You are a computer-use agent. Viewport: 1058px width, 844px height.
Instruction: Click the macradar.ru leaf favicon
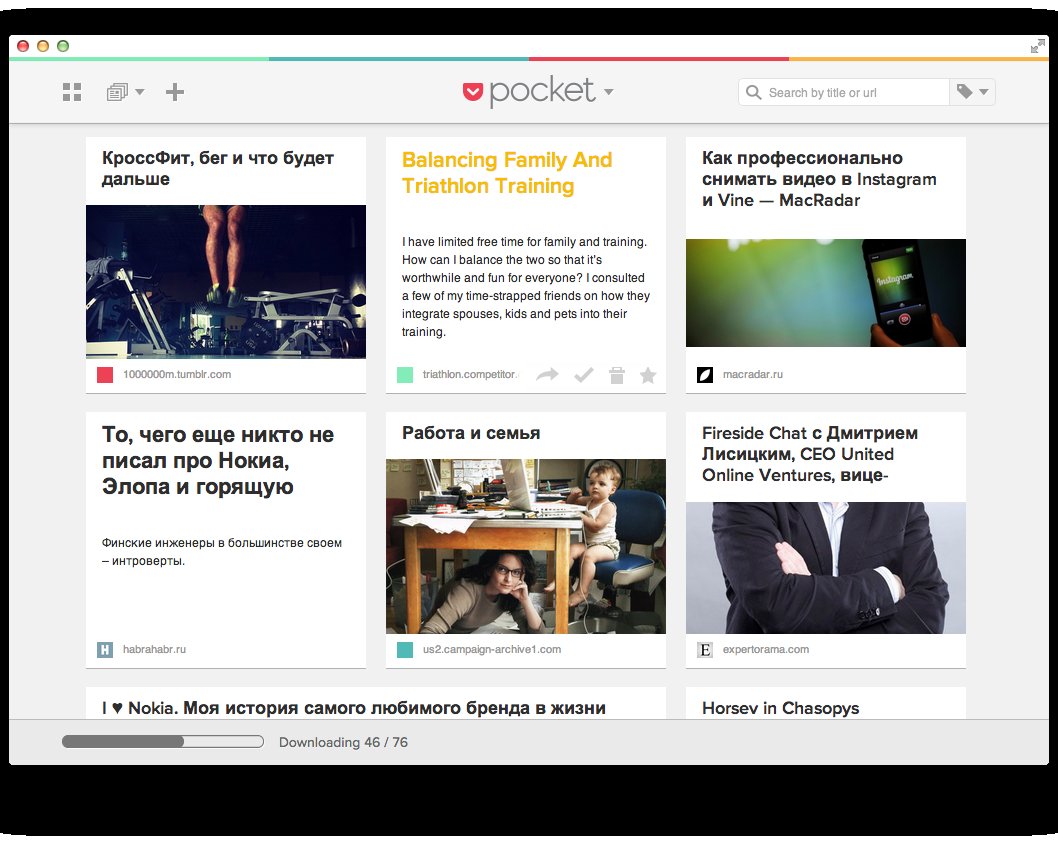click(x=704, y=374)
